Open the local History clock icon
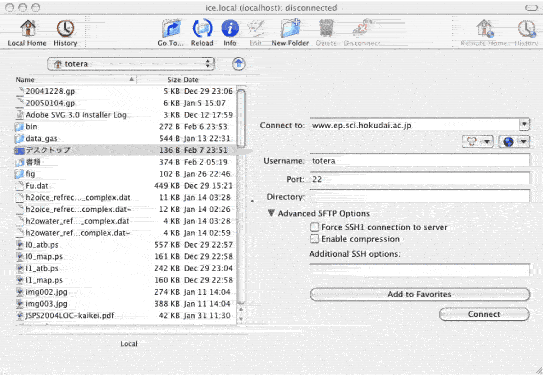Viewport: 543px width, 375px height. [65, 29]
